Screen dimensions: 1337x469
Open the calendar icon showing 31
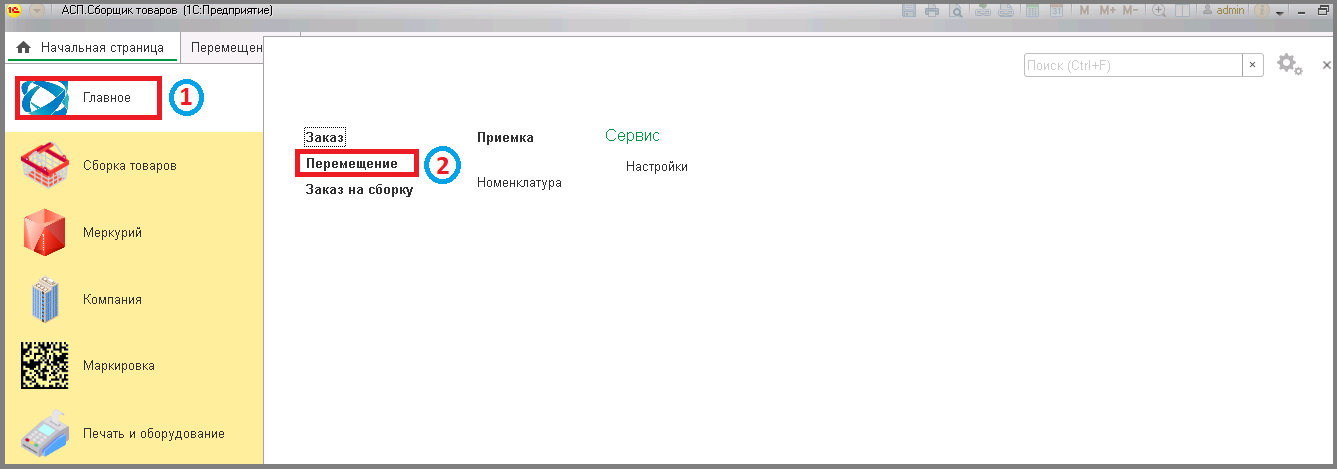1056,10
